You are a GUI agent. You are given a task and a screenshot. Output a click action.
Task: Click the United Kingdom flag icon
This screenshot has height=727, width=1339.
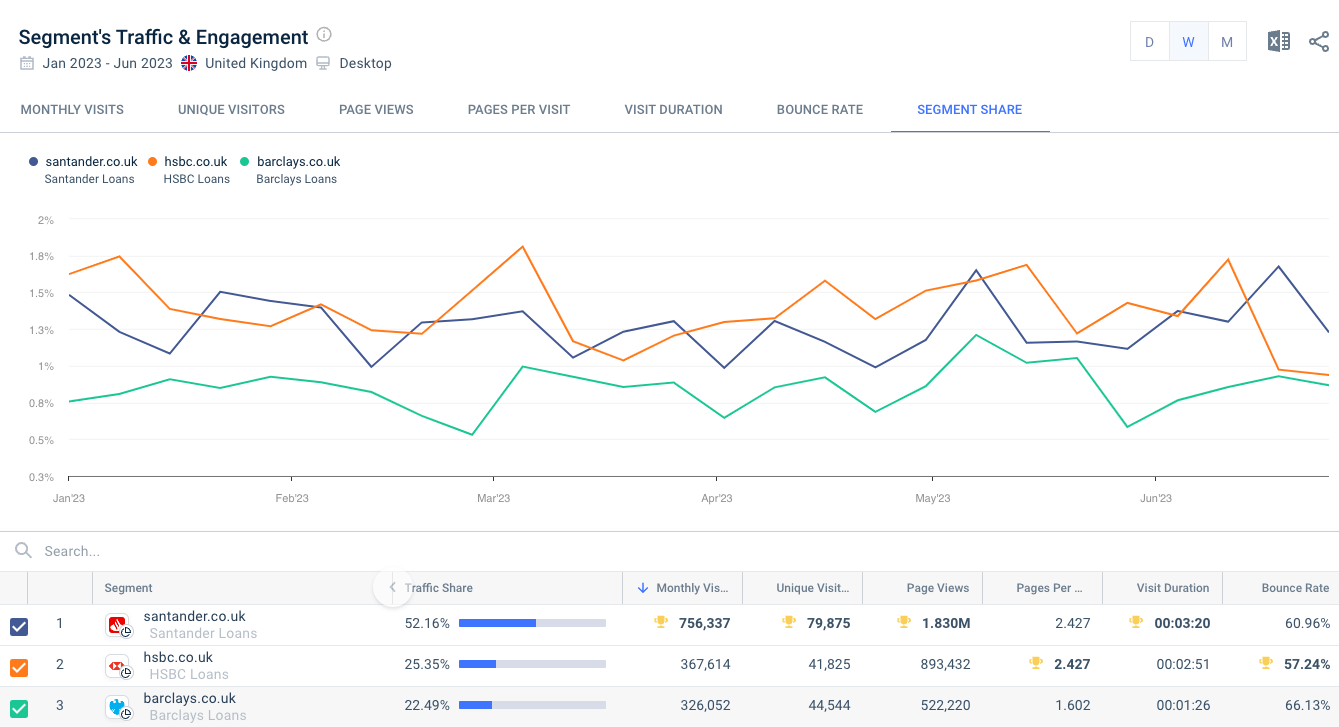189,63
